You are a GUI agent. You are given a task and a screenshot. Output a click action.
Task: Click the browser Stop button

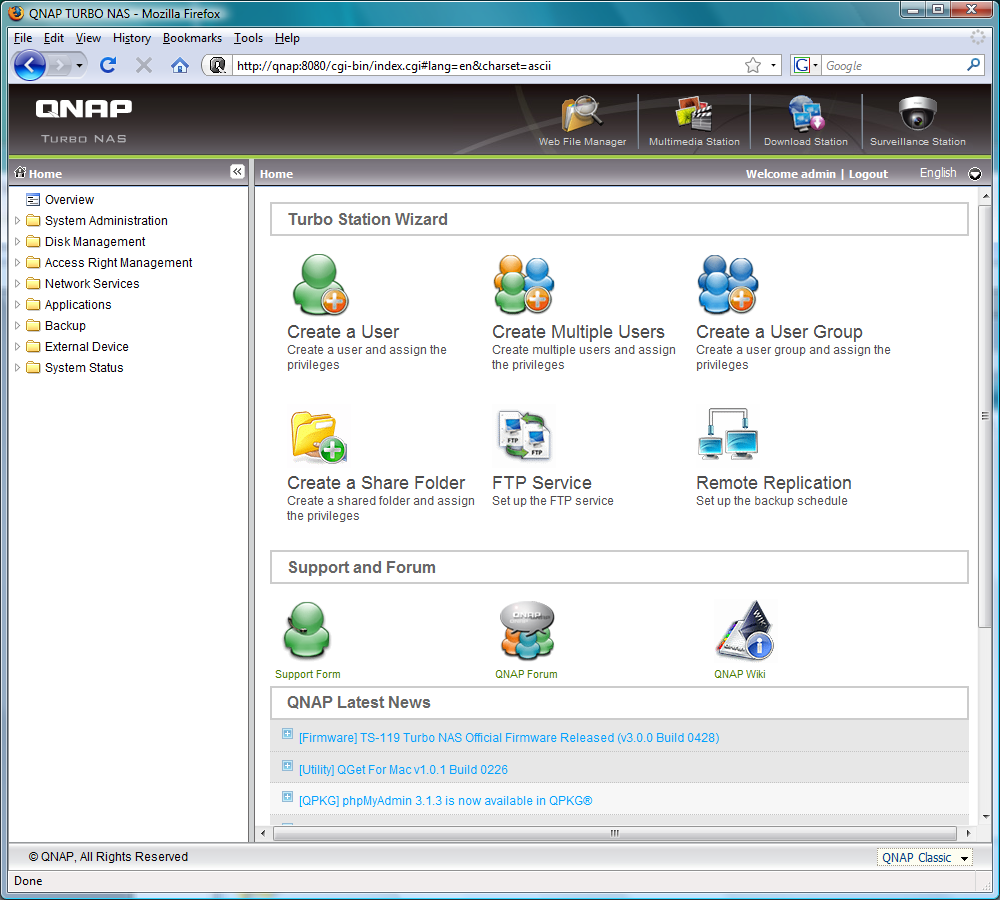click(x=144, y=65)
